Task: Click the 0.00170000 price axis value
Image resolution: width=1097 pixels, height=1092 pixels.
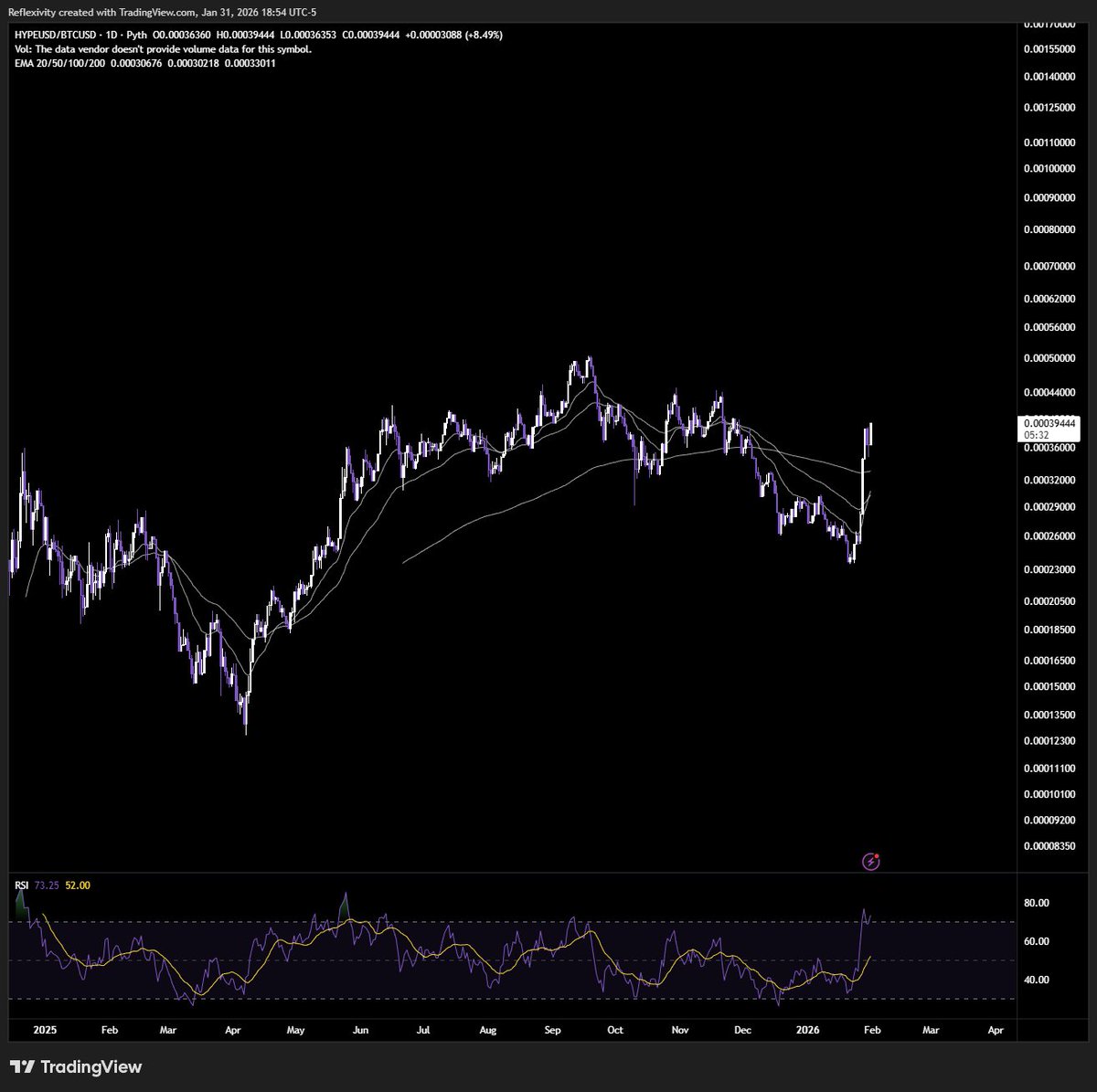Action: [x=1048, y=27]
